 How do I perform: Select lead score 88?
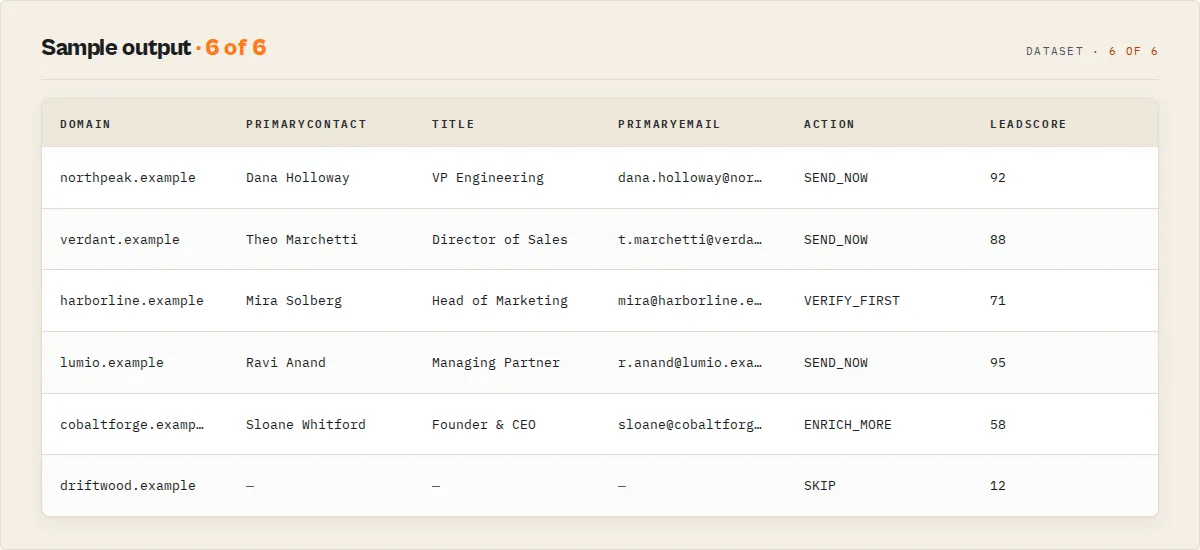[998, 240]
